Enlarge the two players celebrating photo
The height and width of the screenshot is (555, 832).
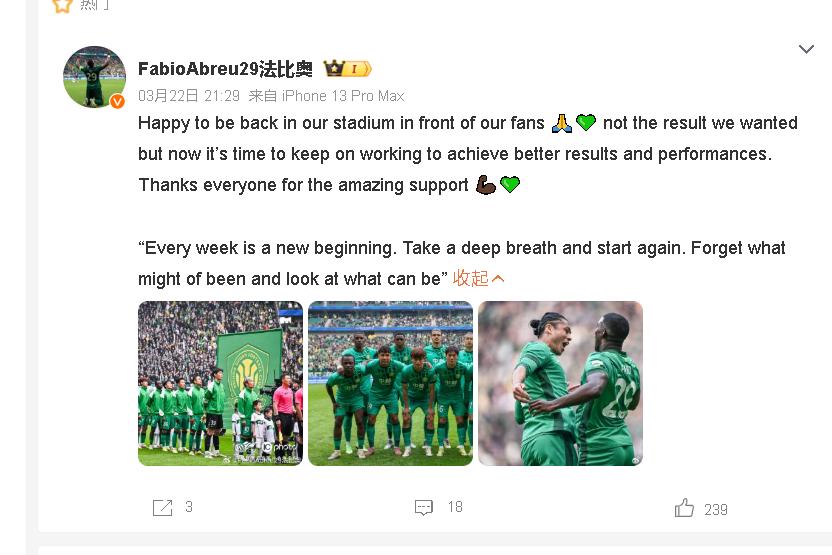tap(560, 383)
